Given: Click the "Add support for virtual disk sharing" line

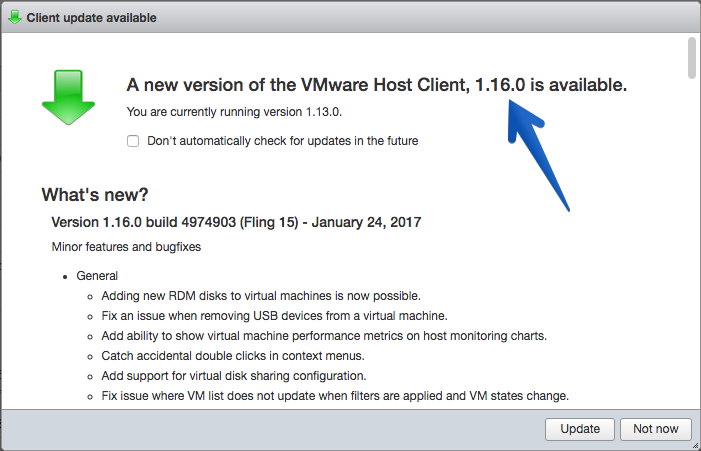Looking at the screenshot, I should point(234,376).
